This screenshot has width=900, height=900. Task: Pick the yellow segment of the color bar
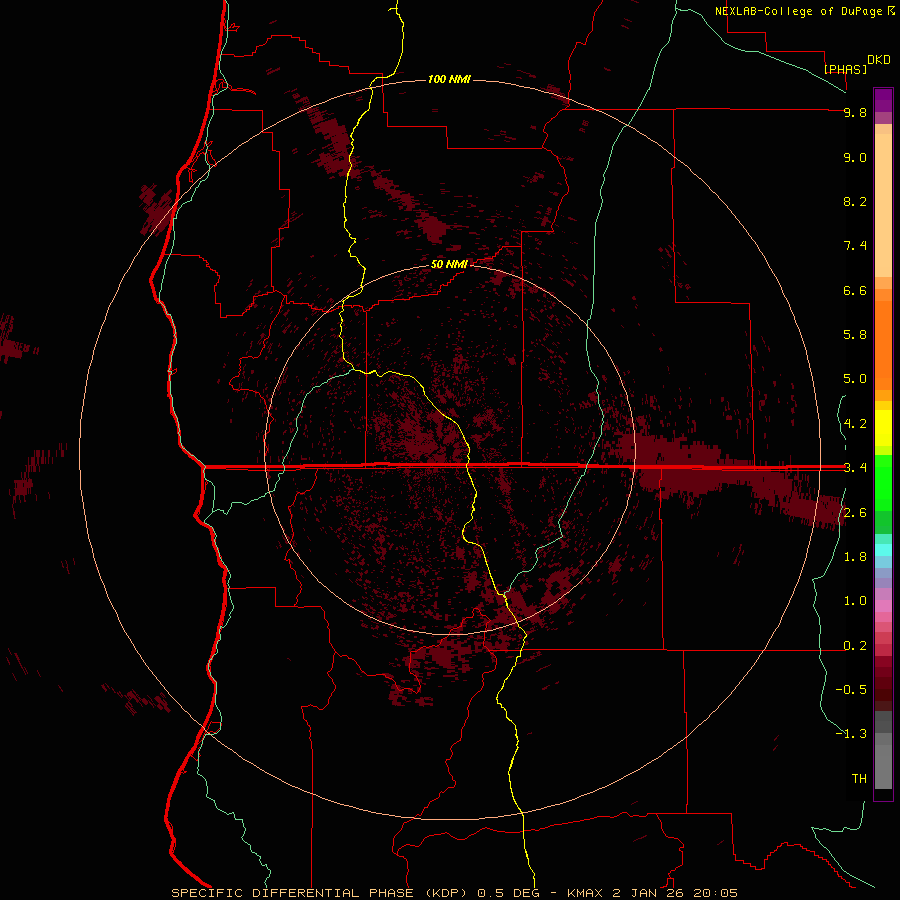tap(883, 428)
